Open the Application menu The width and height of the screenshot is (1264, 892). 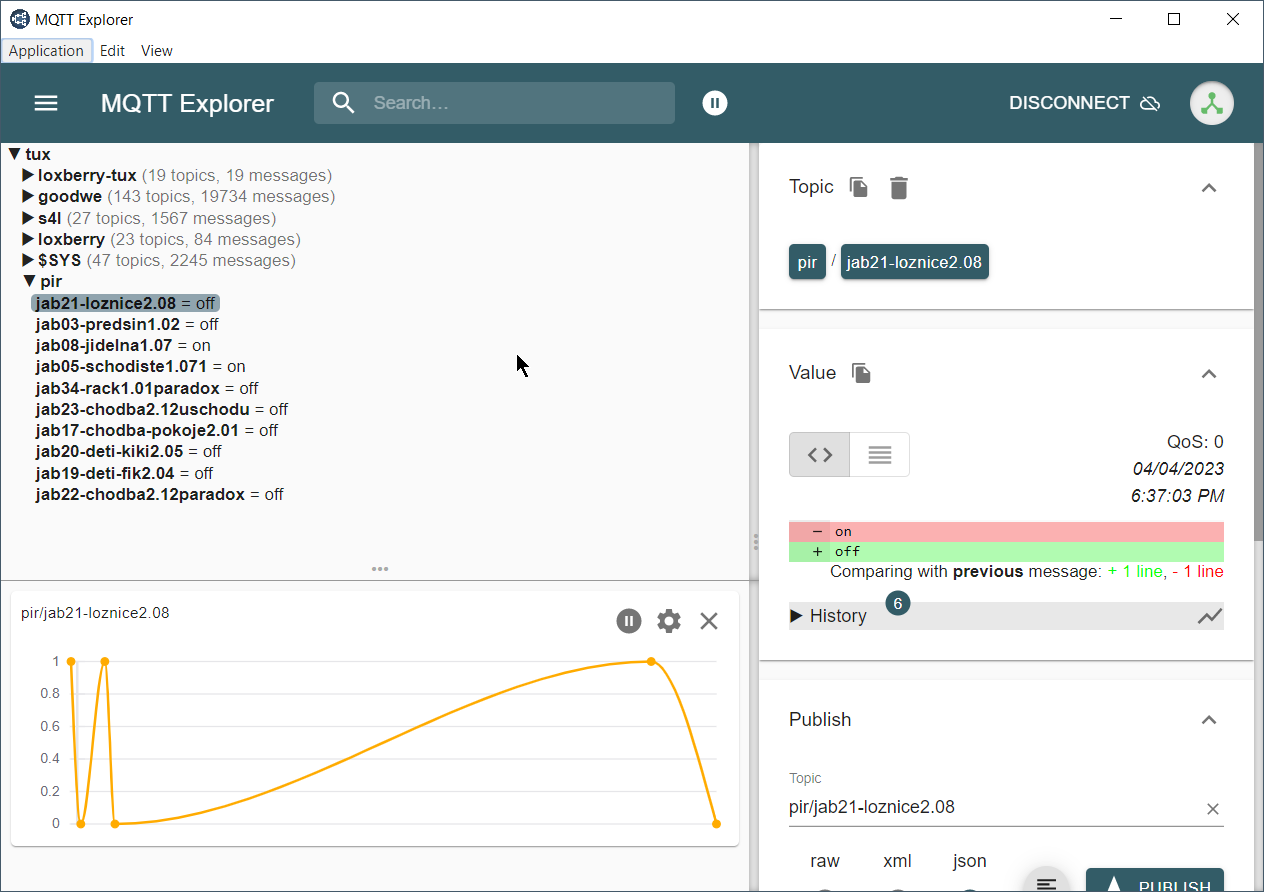click(x=46, y=51)
